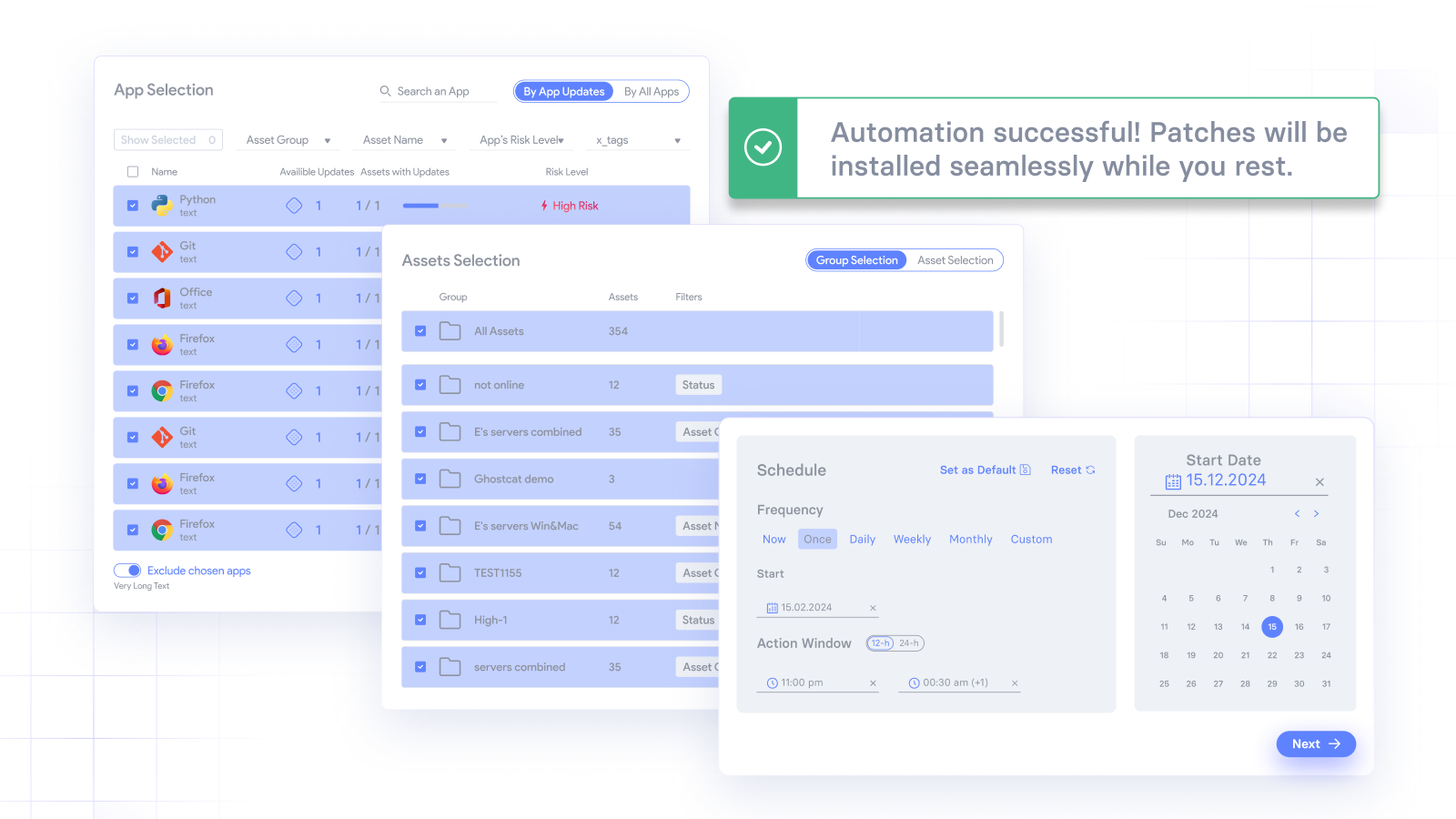
Task: Uncheck the Office app checkbox
Action: click(133, 298)
